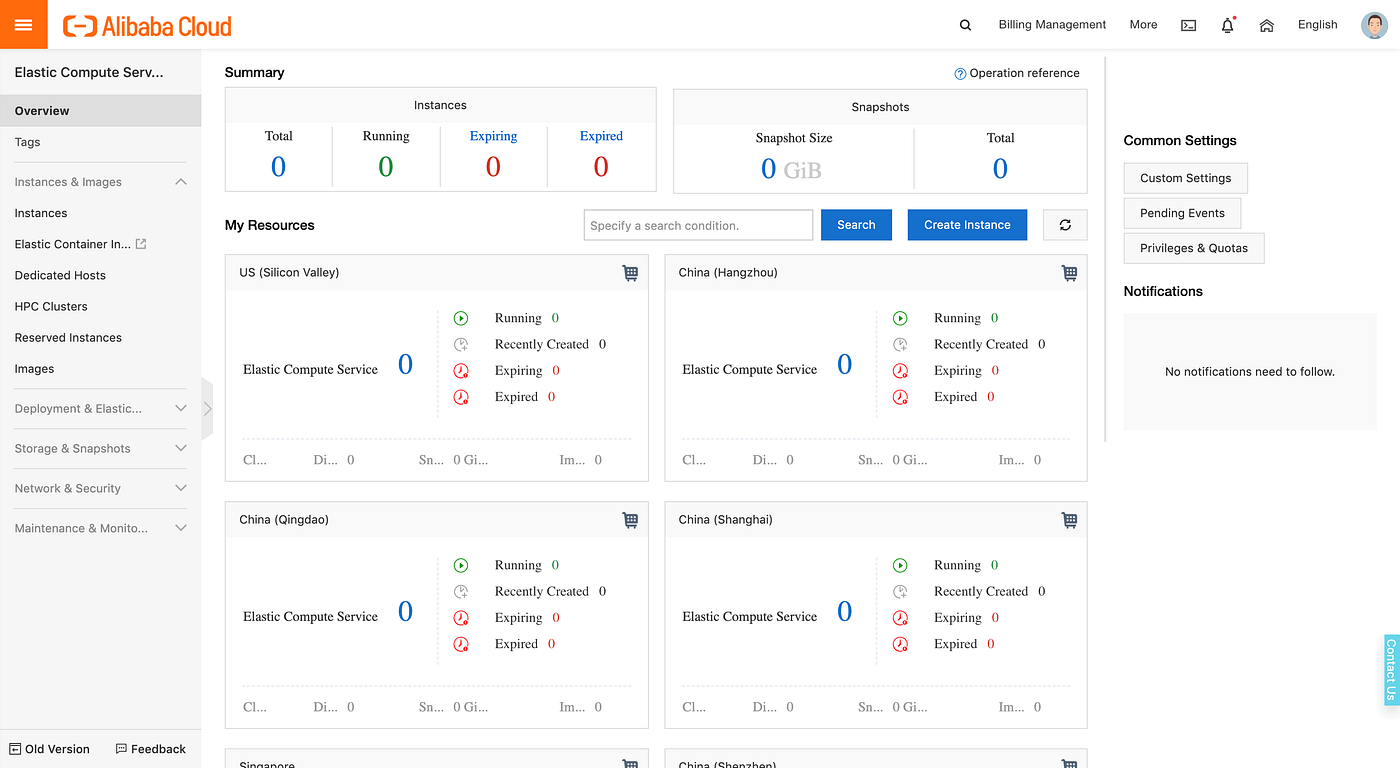Screen dimensions: 1400x768
Task: Click the US (Silicon Valley) shopping cart icon
Action: click(630, 273)
